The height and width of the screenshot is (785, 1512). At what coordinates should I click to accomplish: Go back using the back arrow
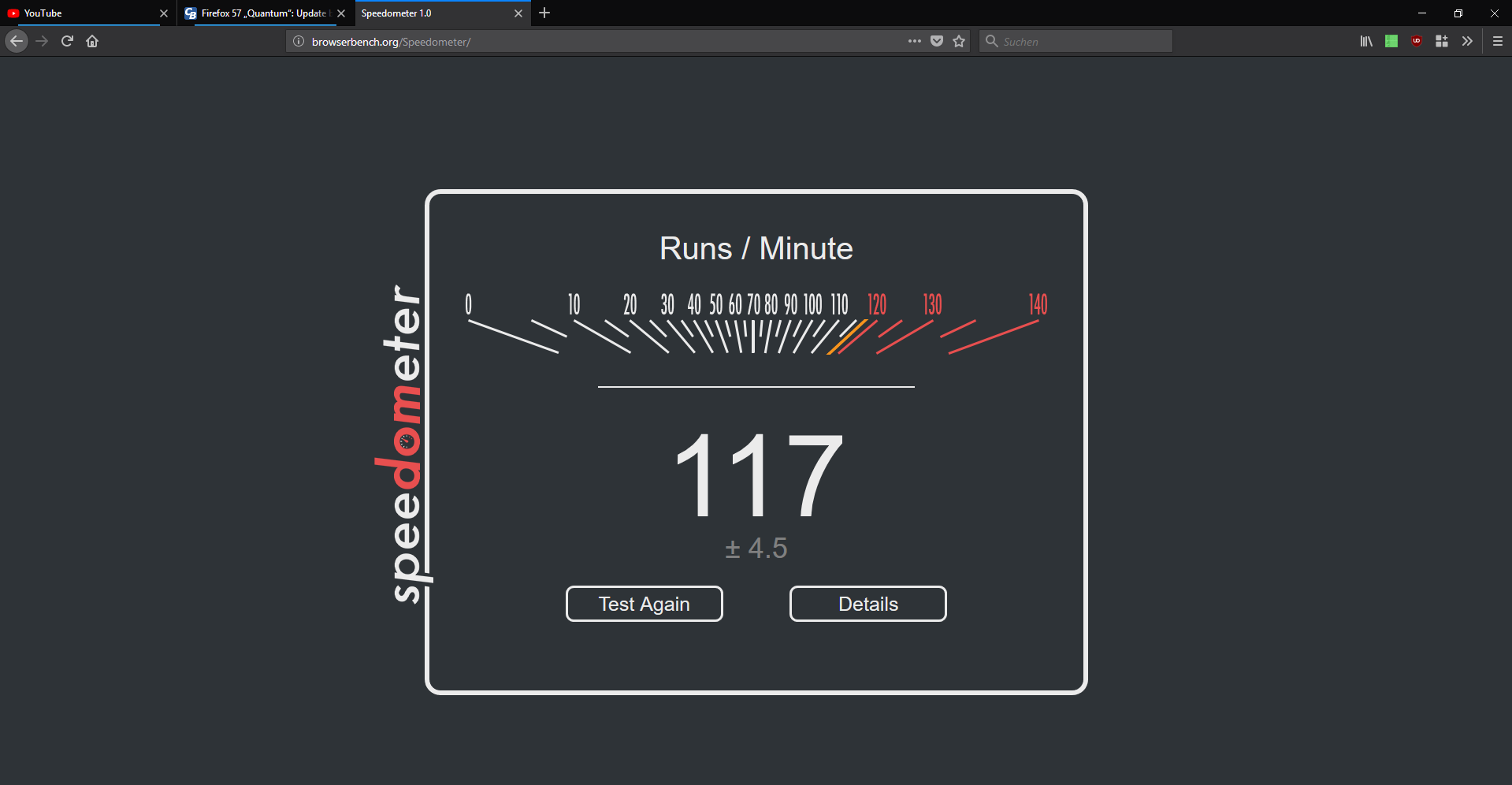point(17,41)
